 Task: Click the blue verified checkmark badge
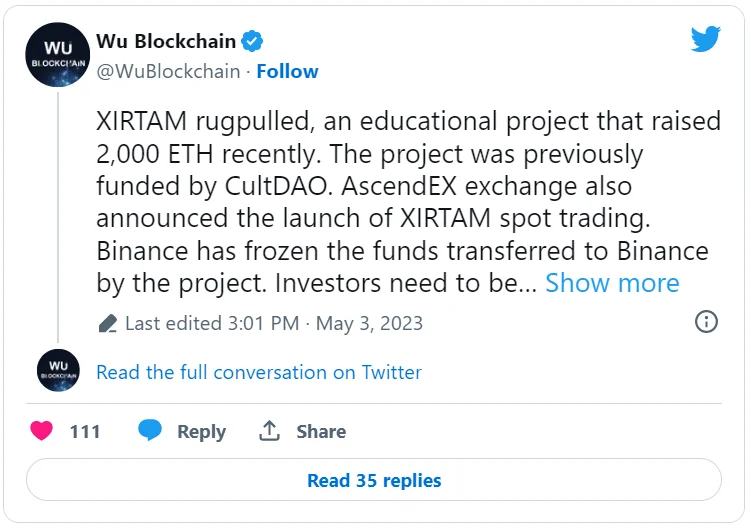click(254, 41)
